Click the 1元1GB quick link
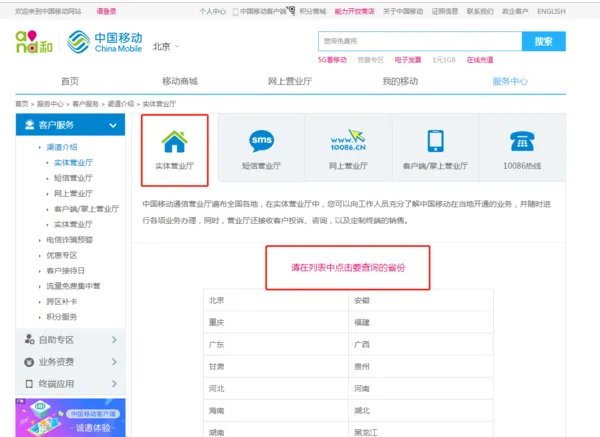 444,60
